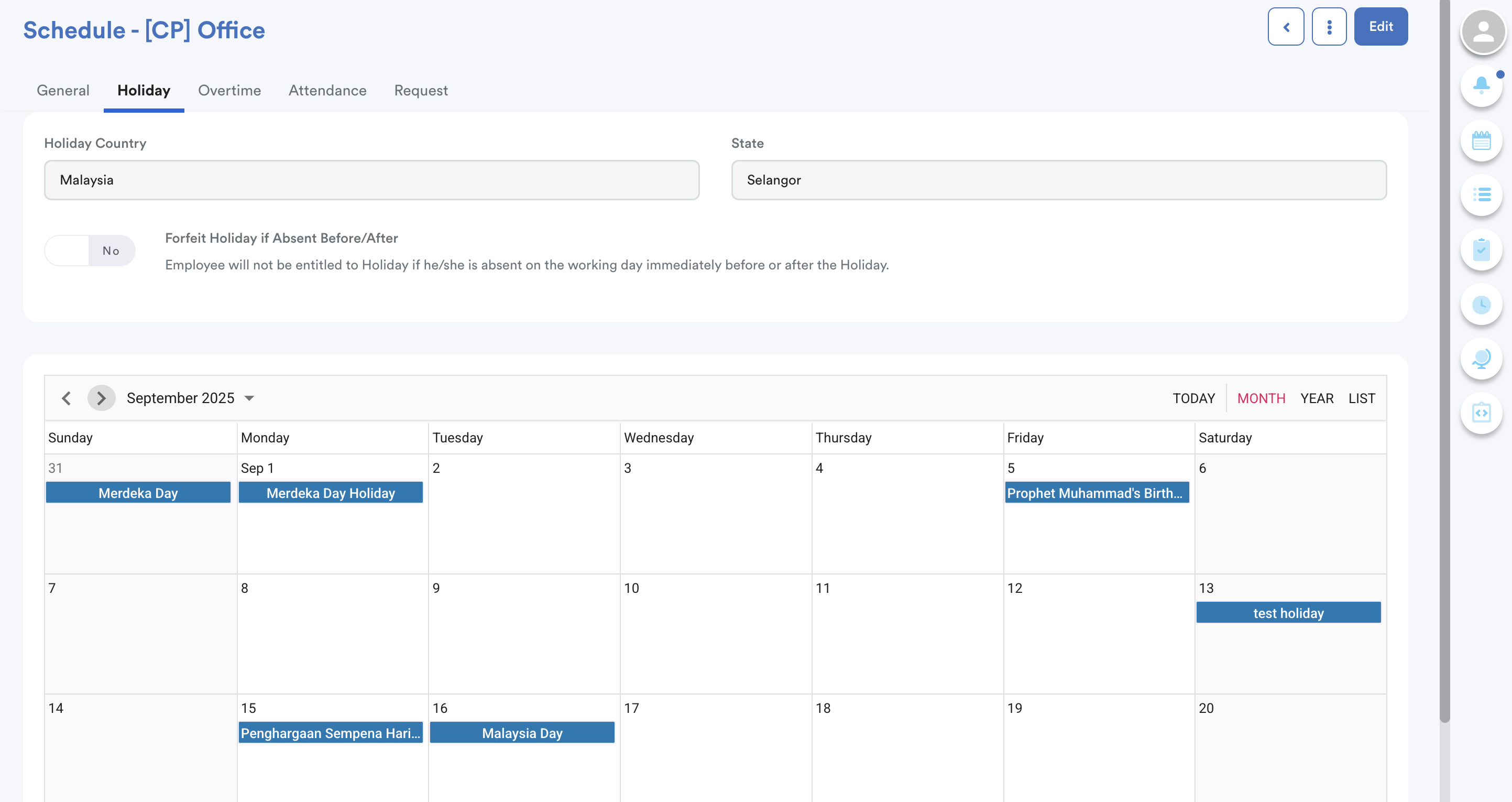Open the code clipboard icon in sidebar

(x=1481, y=413)
